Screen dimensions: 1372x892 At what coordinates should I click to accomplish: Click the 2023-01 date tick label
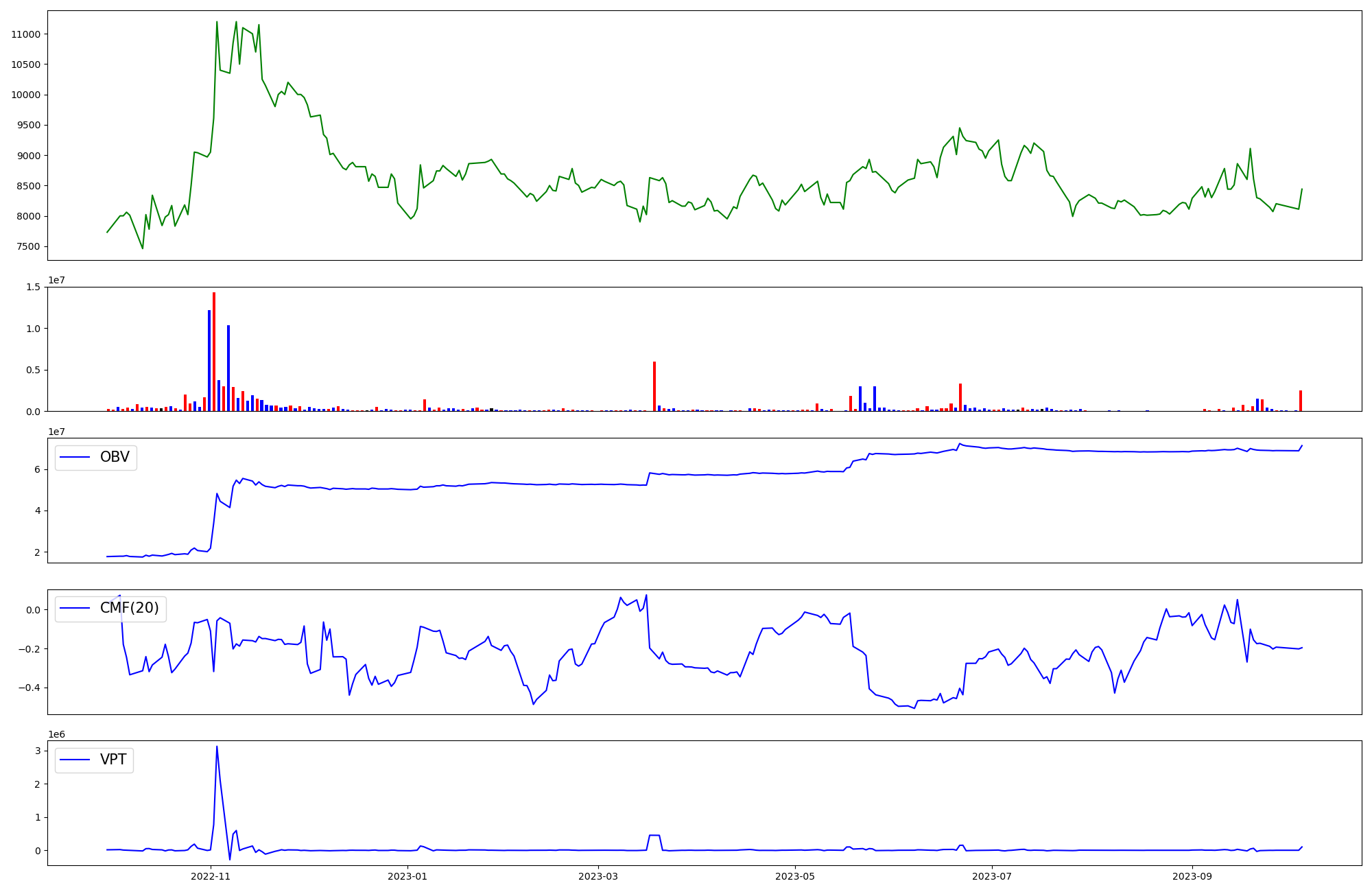pyautogui.click(x=408, y=876)
